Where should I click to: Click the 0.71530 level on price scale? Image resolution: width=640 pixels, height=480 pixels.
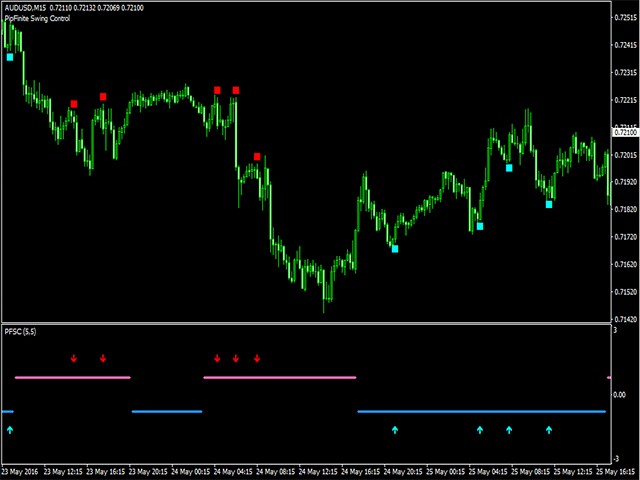[x=625, y=292]
